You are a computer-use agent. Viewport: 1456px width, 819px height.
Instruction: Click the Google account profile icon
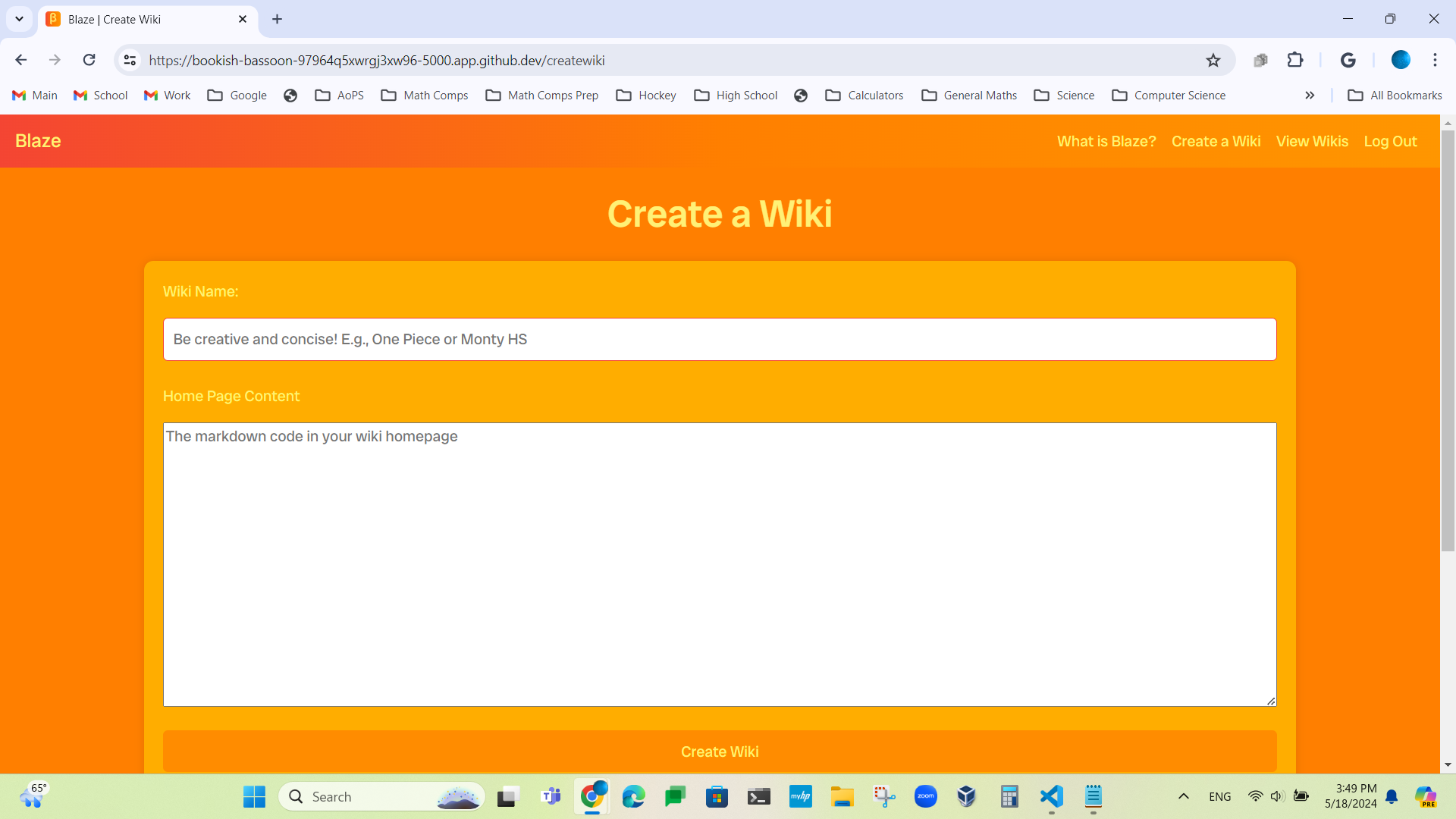click(x=1402, y=60)
